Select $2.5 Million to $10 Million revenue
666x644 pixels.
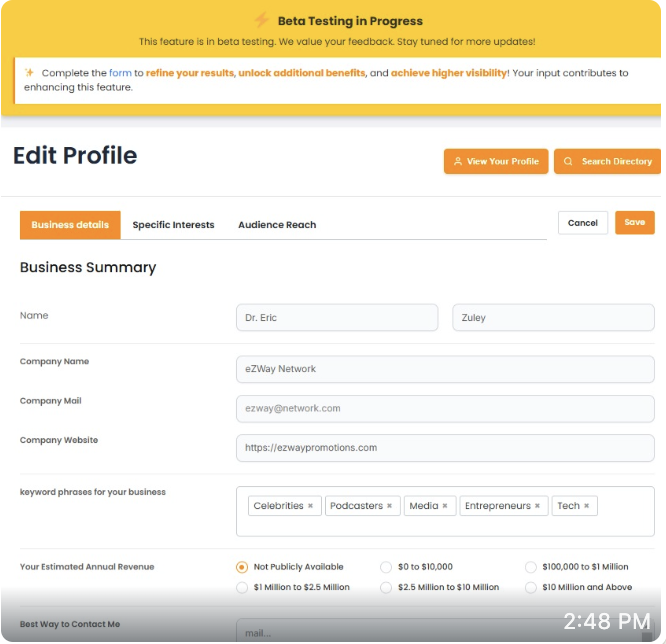386,587
